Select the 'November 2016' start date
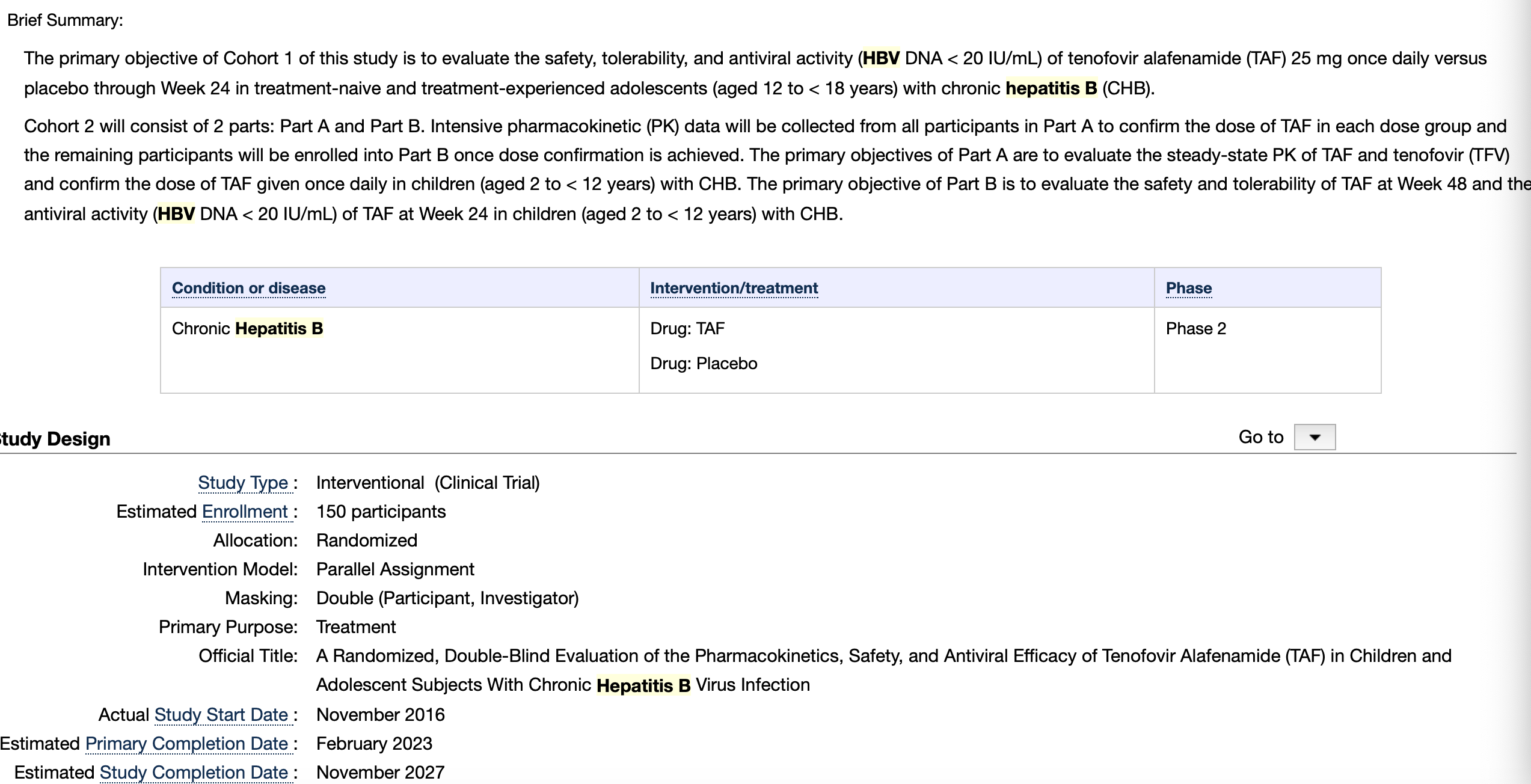Viewport: 1531px width, 784px height. click(x=380, y=715)
